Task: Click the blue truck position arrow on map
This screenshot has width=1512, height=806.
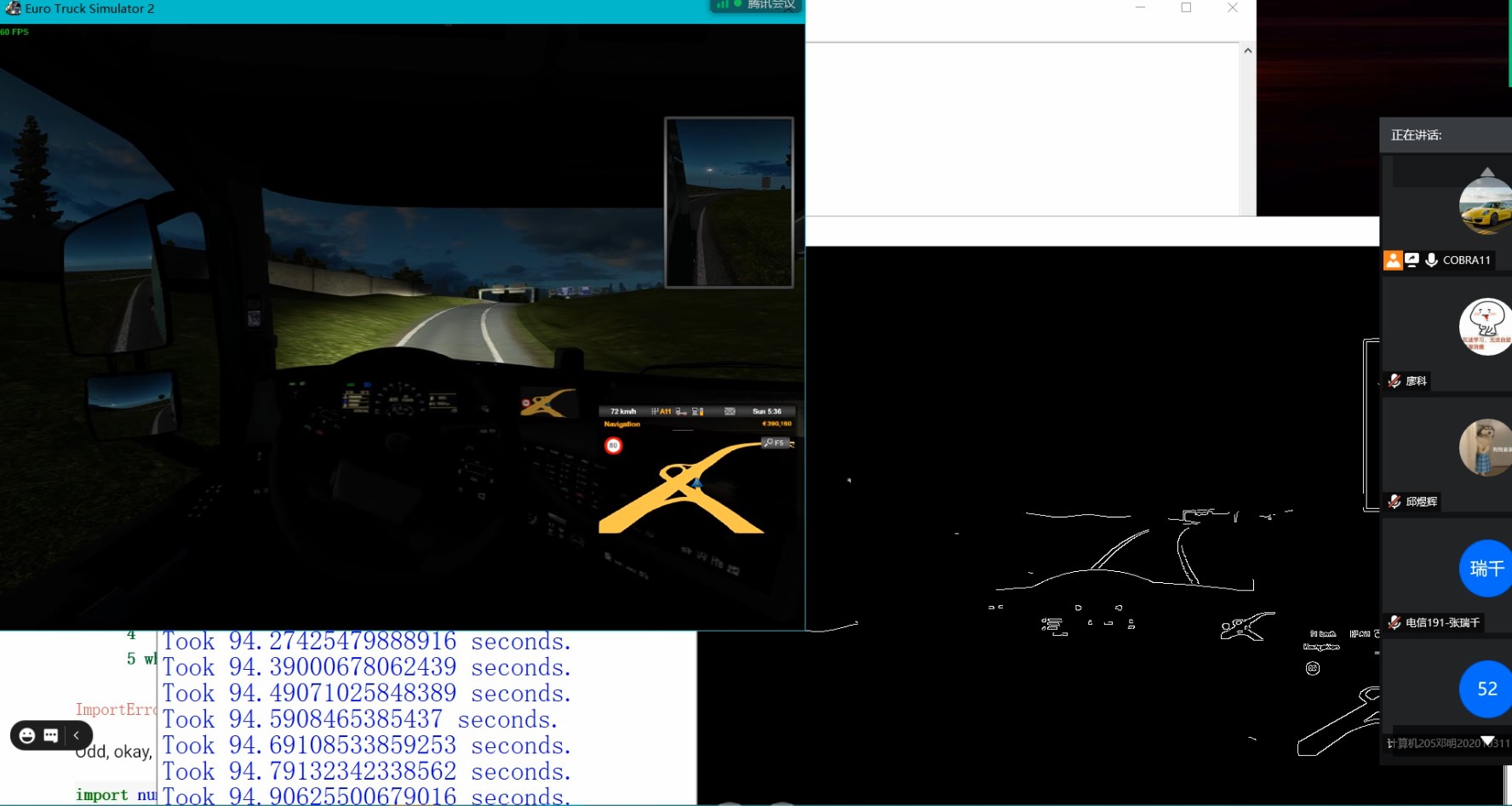Action: [696, 483]
